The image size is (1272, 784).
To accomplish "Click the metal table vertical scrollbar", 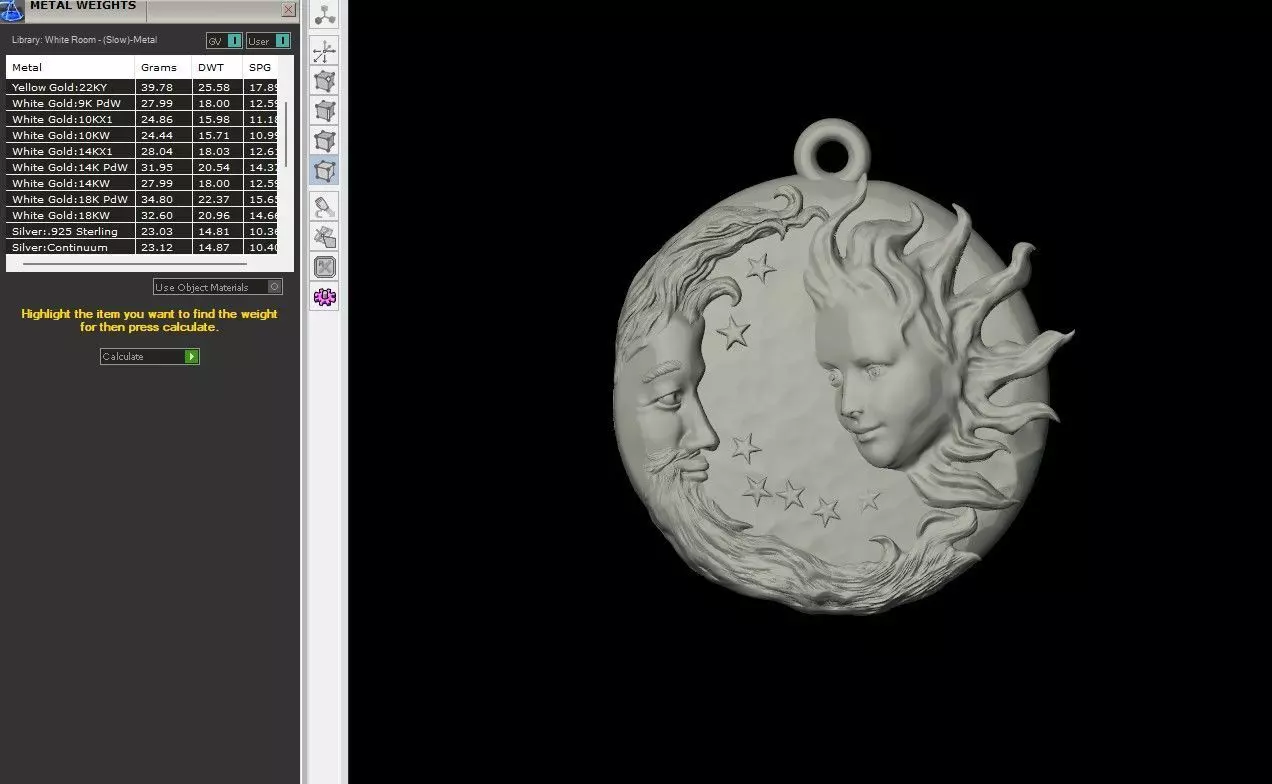I will pos(286,135).
